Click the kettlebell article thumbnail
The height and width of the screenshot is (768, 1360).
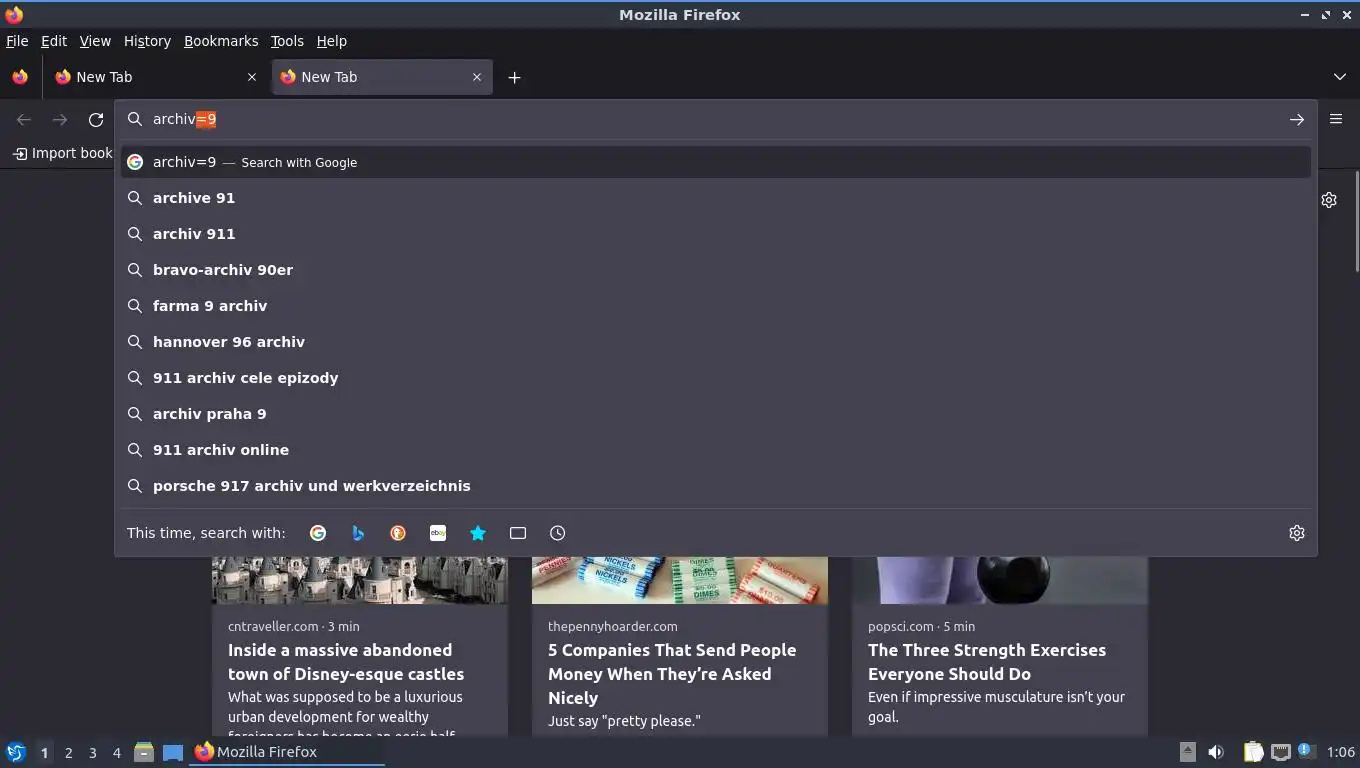pyautogui.click(x=1000, y=580)
